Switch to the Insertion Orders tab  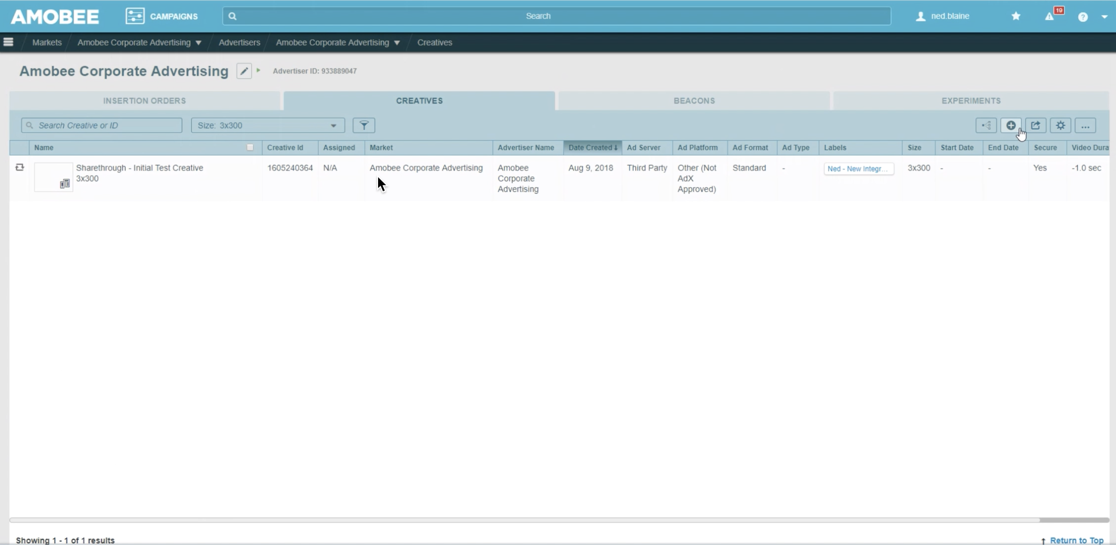point(144,101)
